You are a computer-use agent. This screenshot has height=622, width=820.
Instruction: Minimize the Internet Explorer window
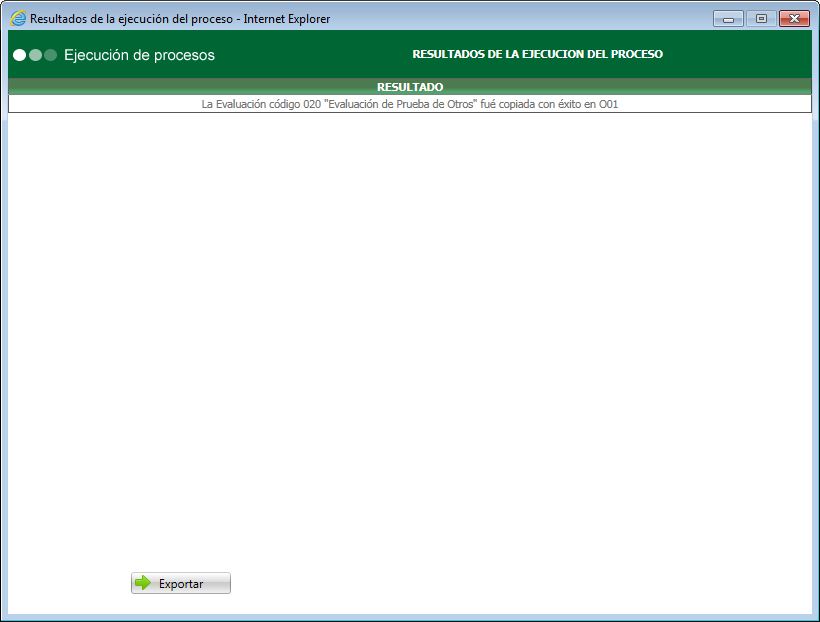tap(728, 19)
